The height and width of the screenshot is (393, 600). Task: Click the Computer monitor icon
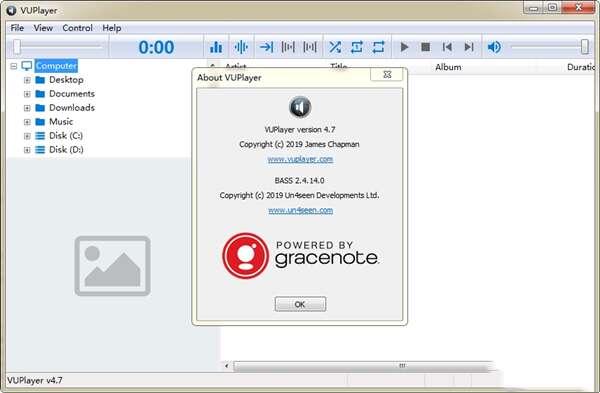(26, 66)
